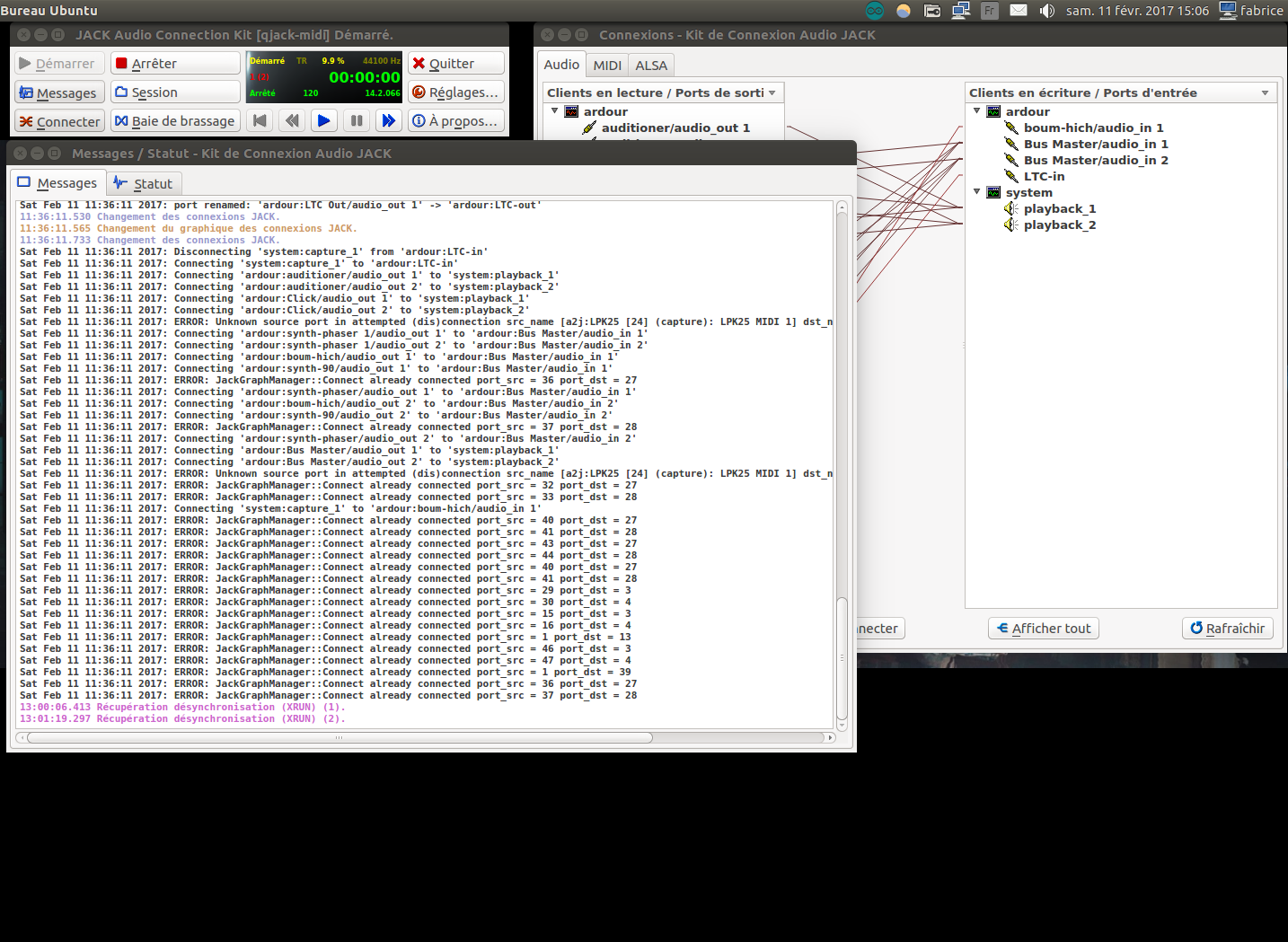Screen dimensions: 1288x942
Task: Select the ardour client name in input list
Action: pyautogui.click(x=1028, y=111)
